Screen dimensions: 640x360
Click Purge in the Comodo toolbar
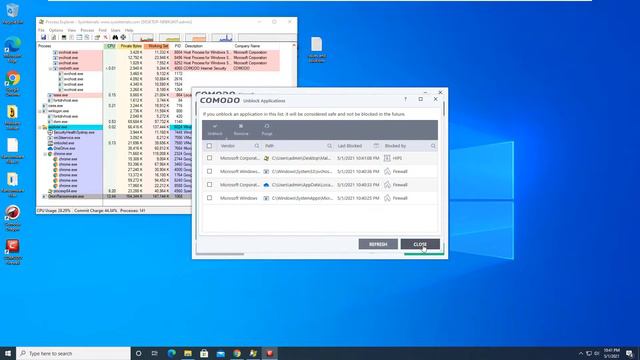[267, 130]
